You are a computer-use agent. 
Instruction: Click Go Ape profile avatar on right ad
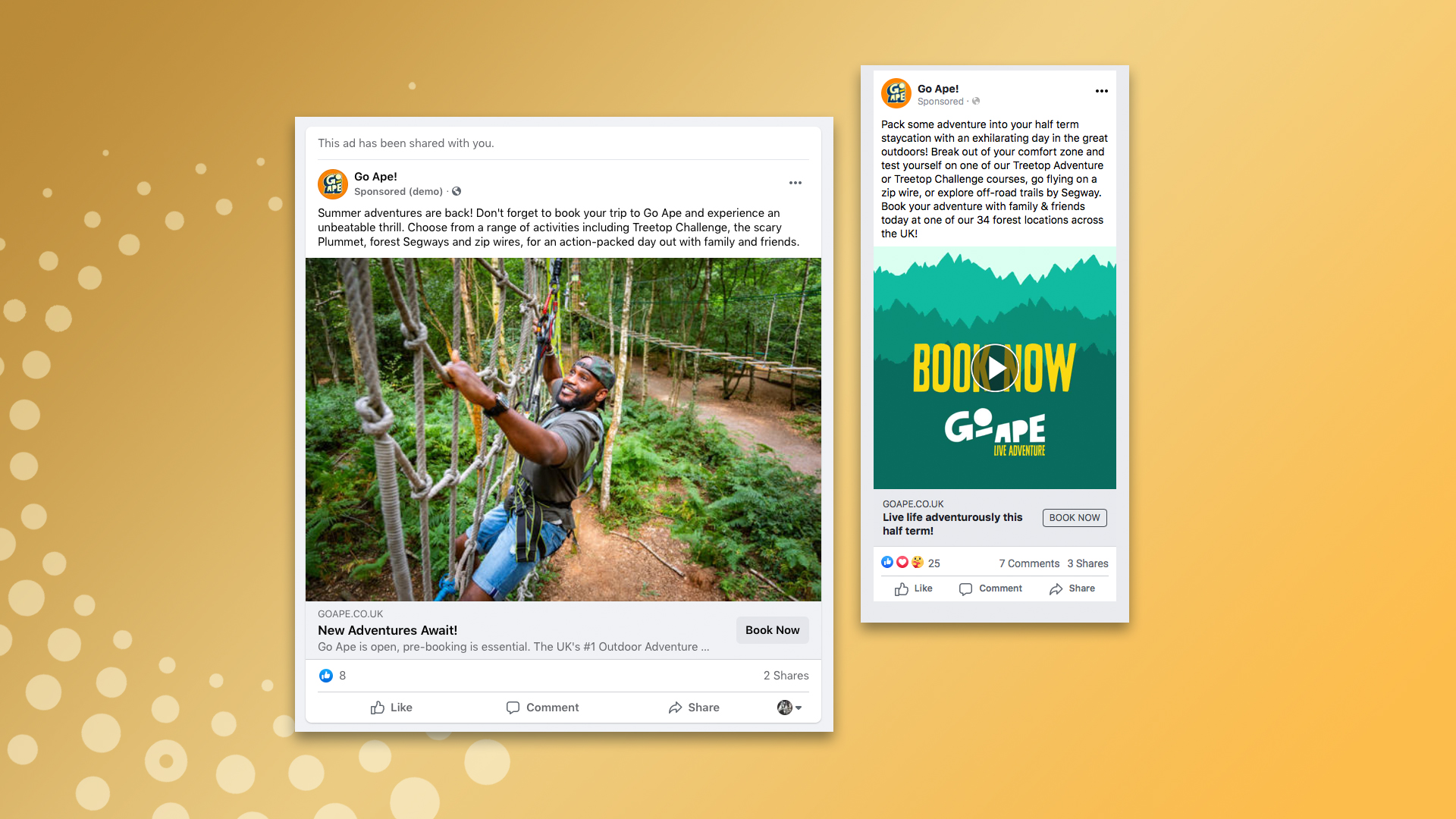(x=896, y=94)
